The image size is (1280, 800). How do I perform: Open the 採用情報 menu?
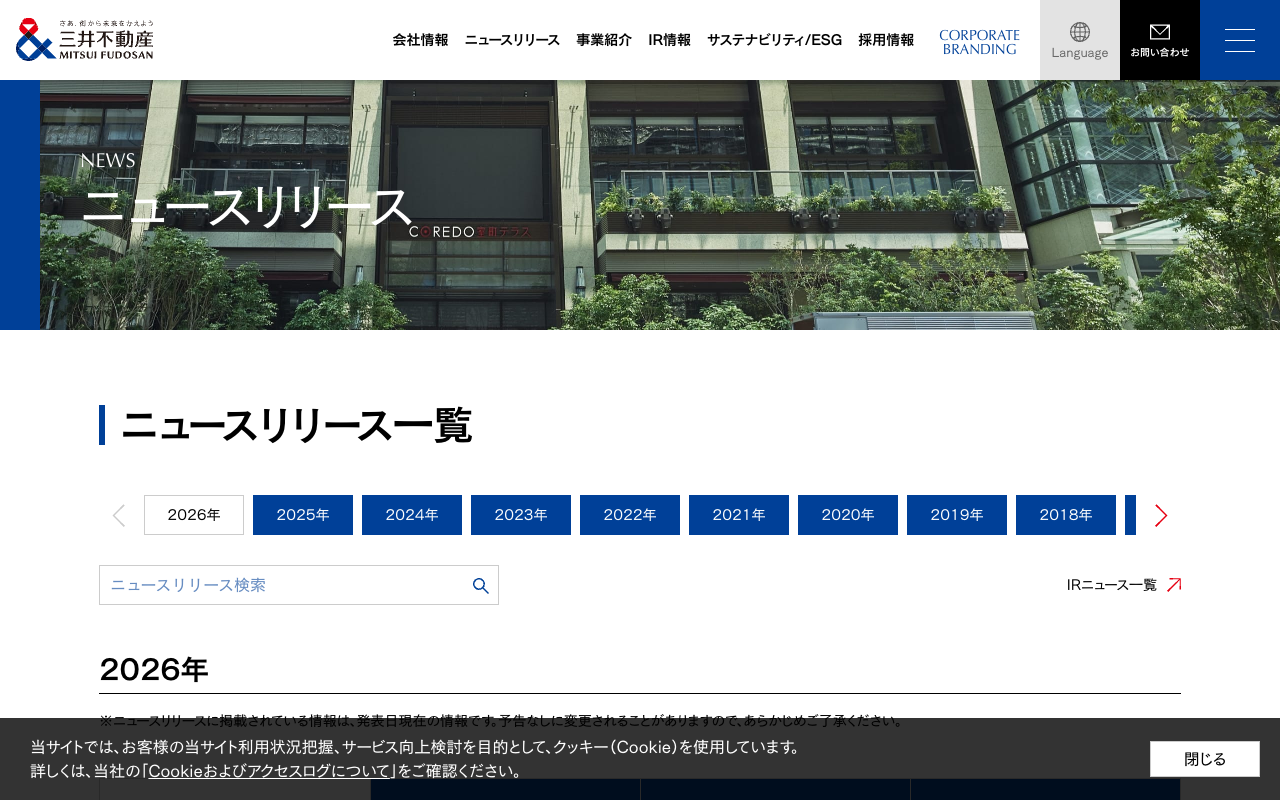(886, 40)
